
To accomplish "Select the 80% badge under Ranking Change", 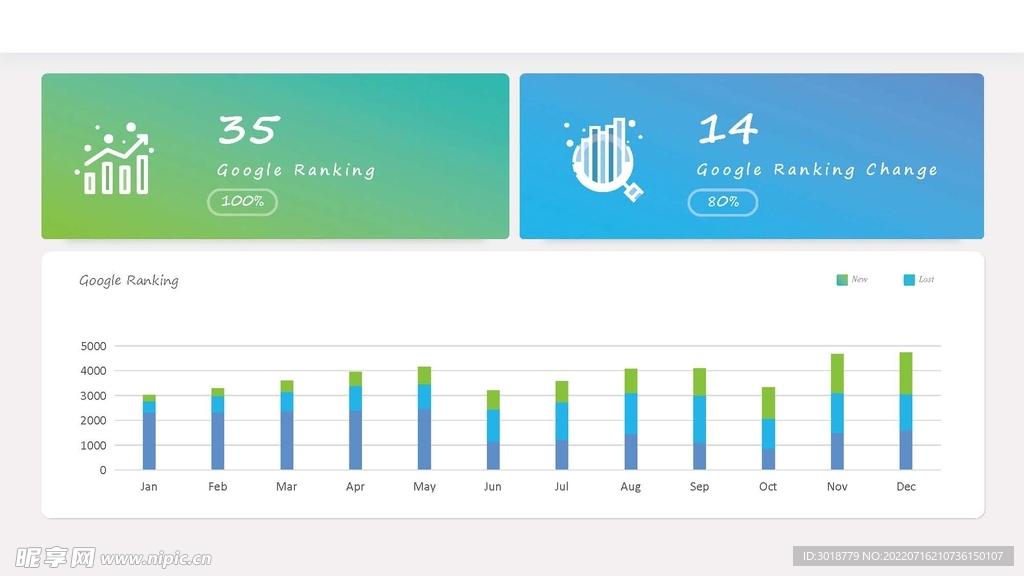I will tap(722, 202).
